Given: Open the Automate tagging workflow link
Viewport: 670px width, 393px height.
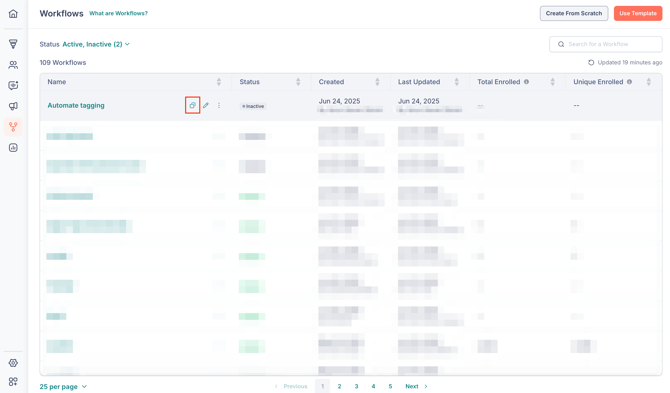Looking at the screenshot, I should point(76,105).
